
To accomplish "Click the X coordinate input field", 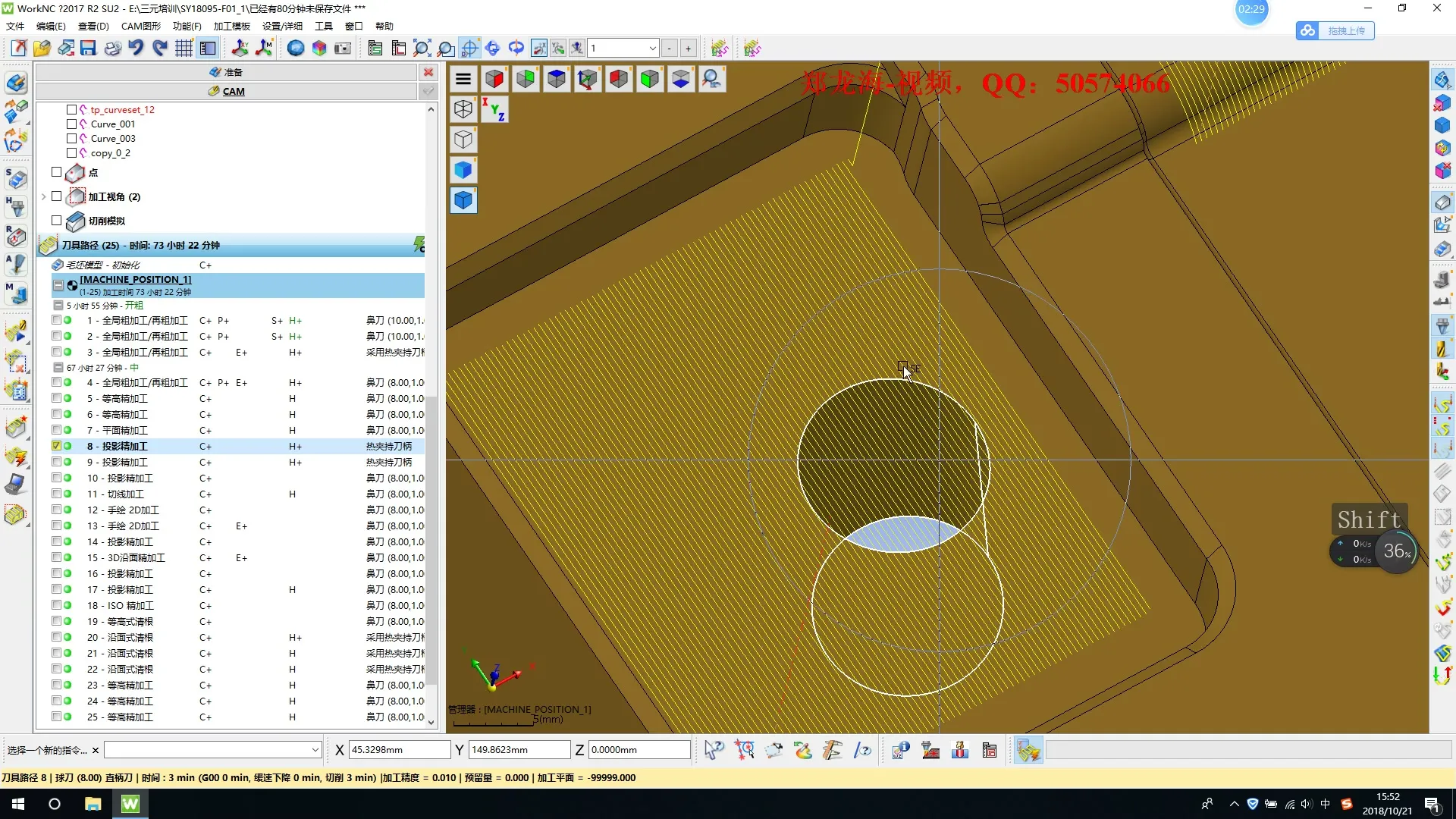I will 399,750.
